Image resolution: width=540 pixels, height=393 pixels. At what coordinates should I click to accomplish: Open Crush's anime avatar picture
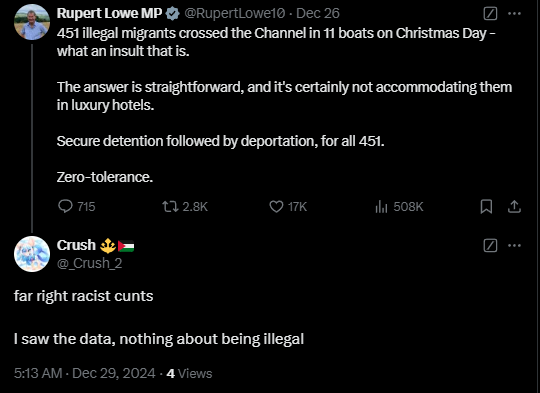coord(32,254)
